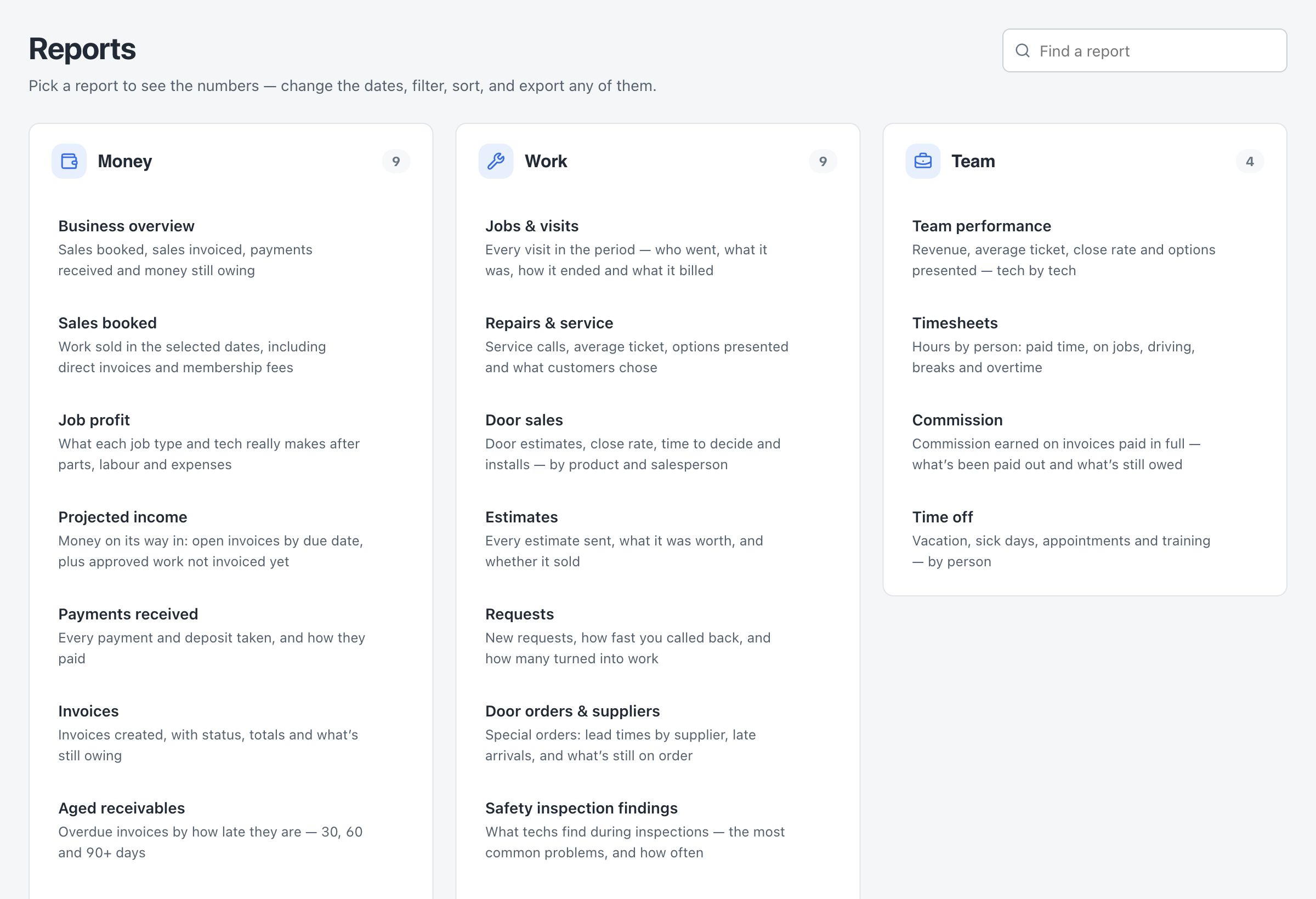Focus the Find a report field
The width and height of the screenshot is (1316, 899).
[x=1144, y=51]
